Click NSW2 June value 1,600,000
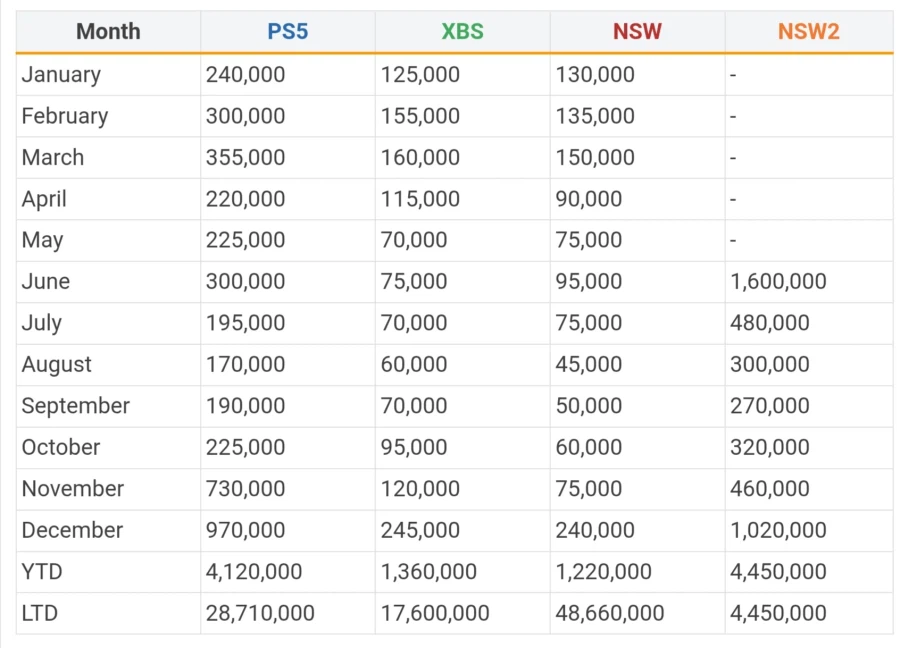 (778, 282)
